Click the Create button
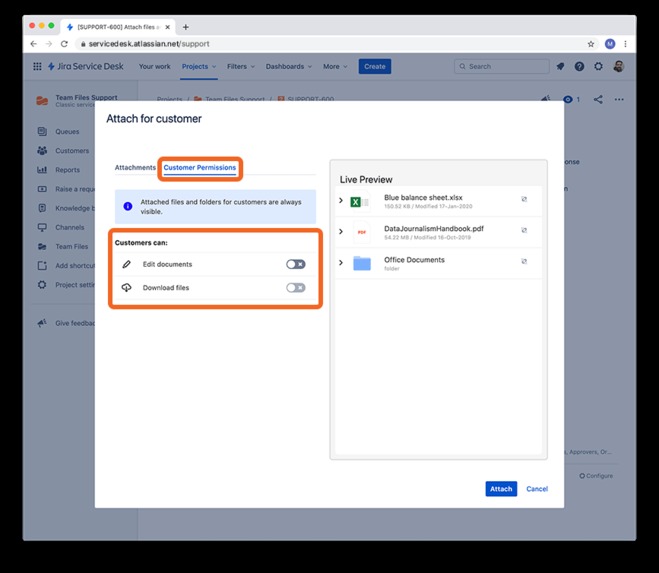 click(374, 66)
